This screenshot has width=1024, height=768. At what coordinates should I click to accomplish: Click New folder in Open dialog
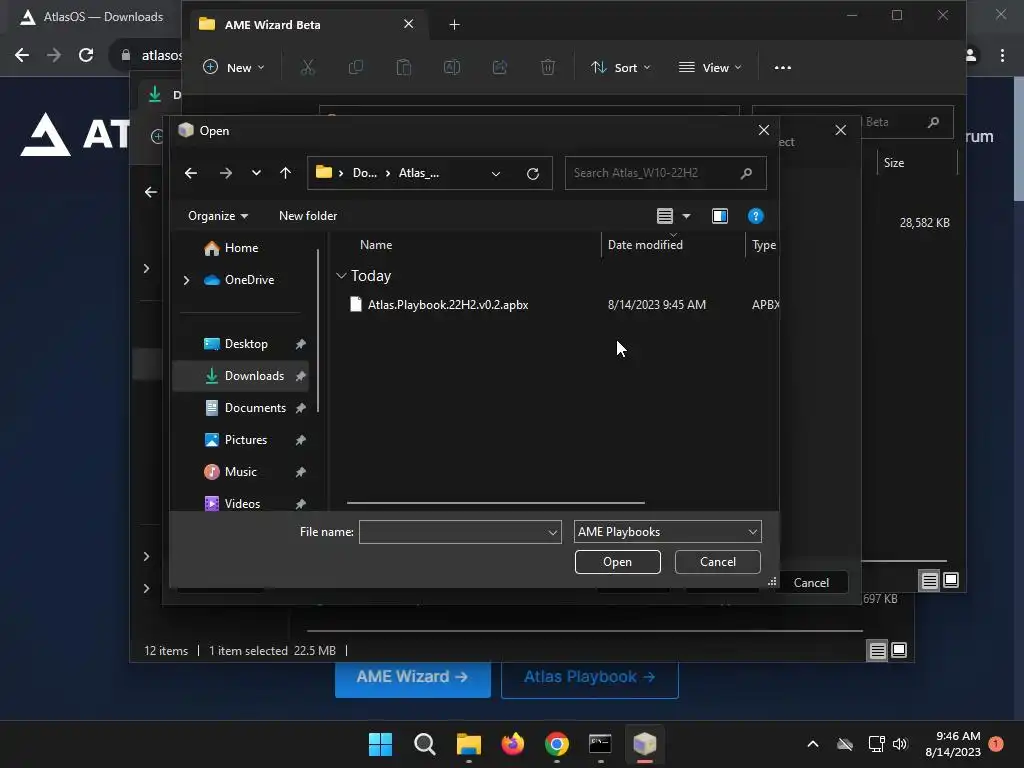pos(308,216)
